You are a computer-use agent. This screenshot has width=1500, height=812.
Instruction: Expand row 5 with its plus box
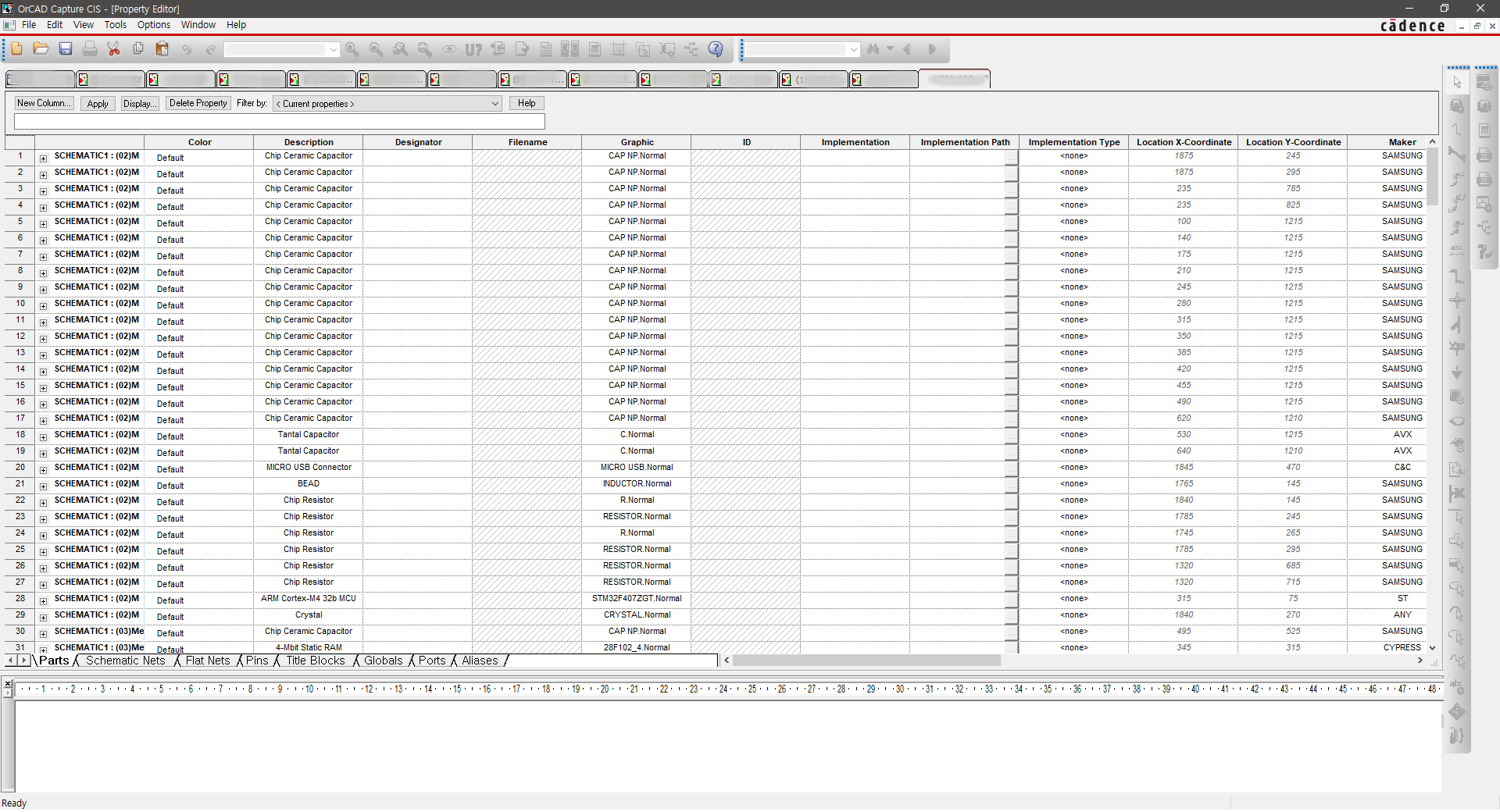[x=43, y=224]
